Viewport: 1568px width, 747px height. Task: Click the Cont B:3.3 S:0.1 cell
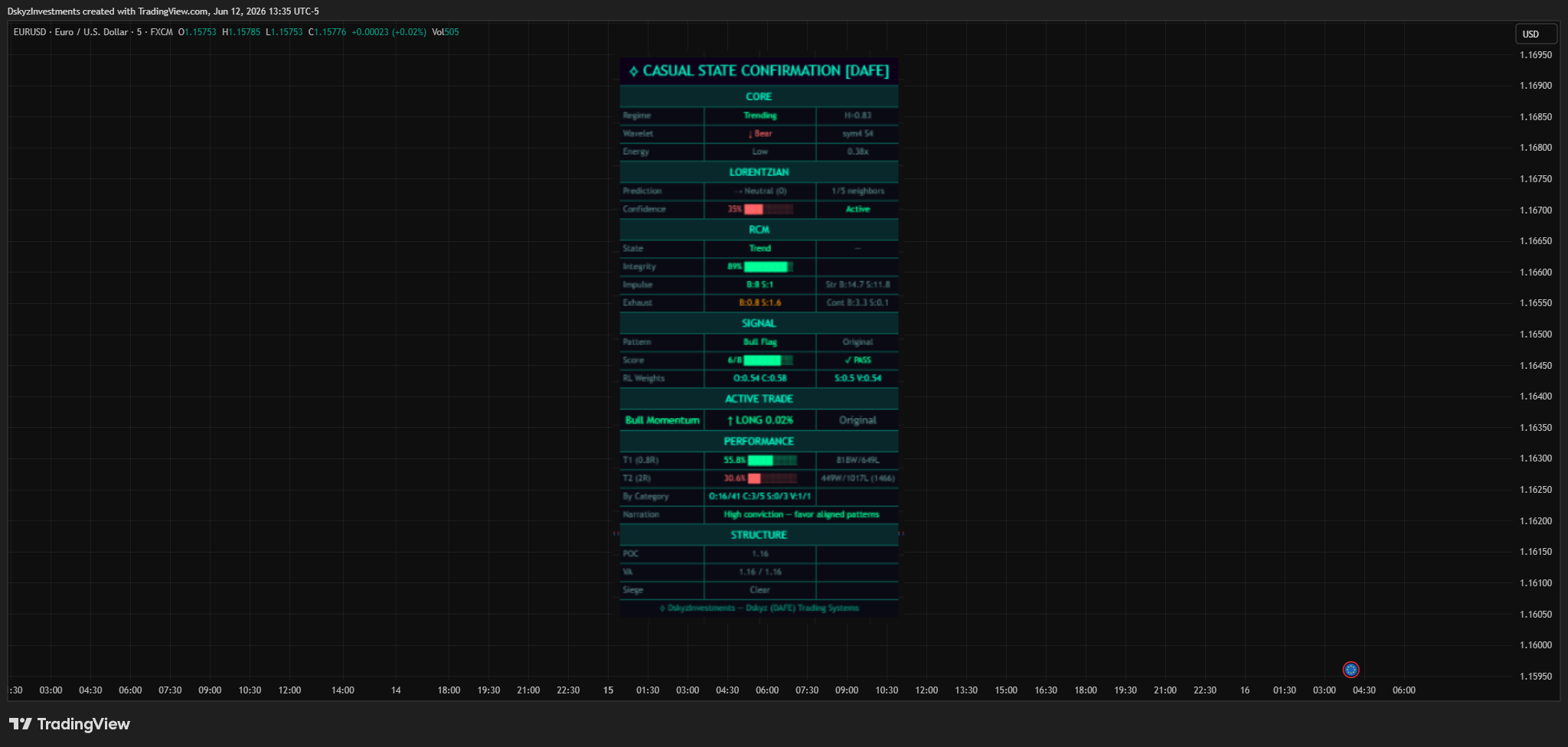pyautogui.click(x=857, y=302)
